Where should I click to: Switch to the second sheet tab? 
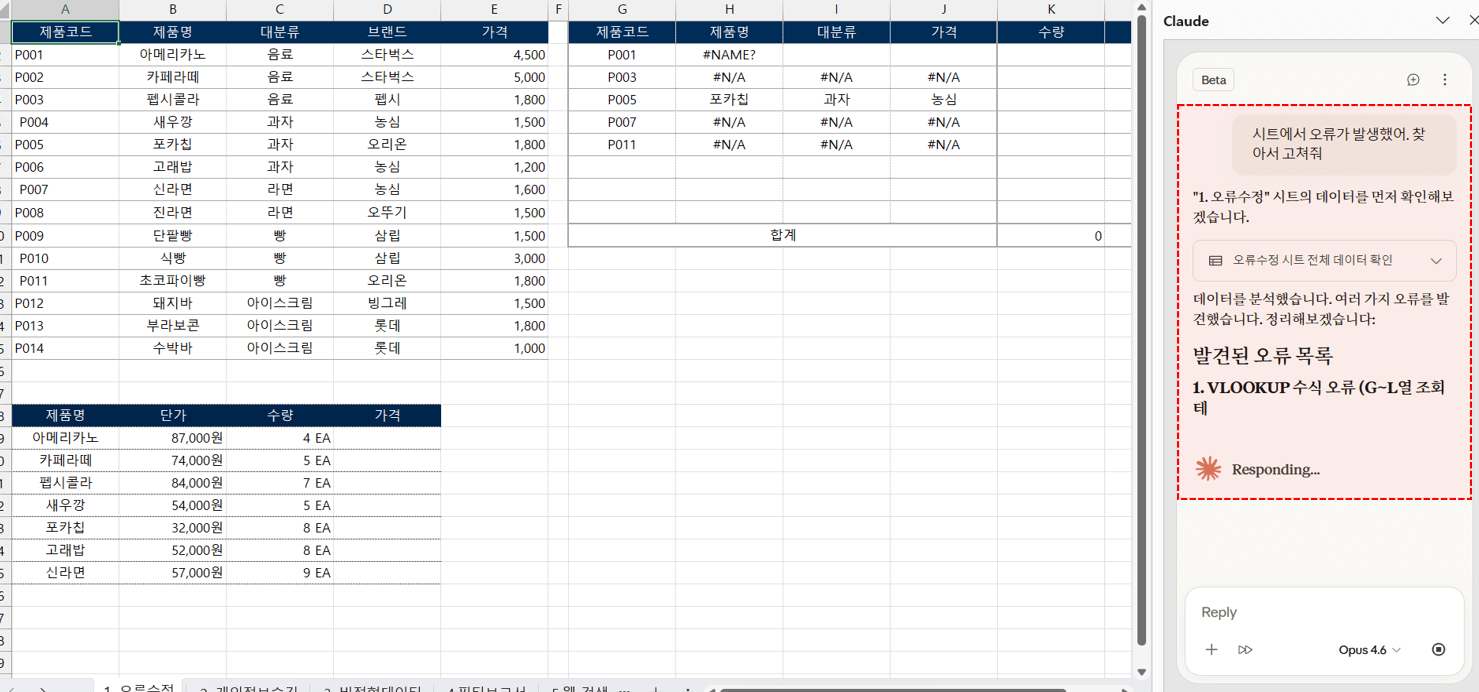point(248,688)
